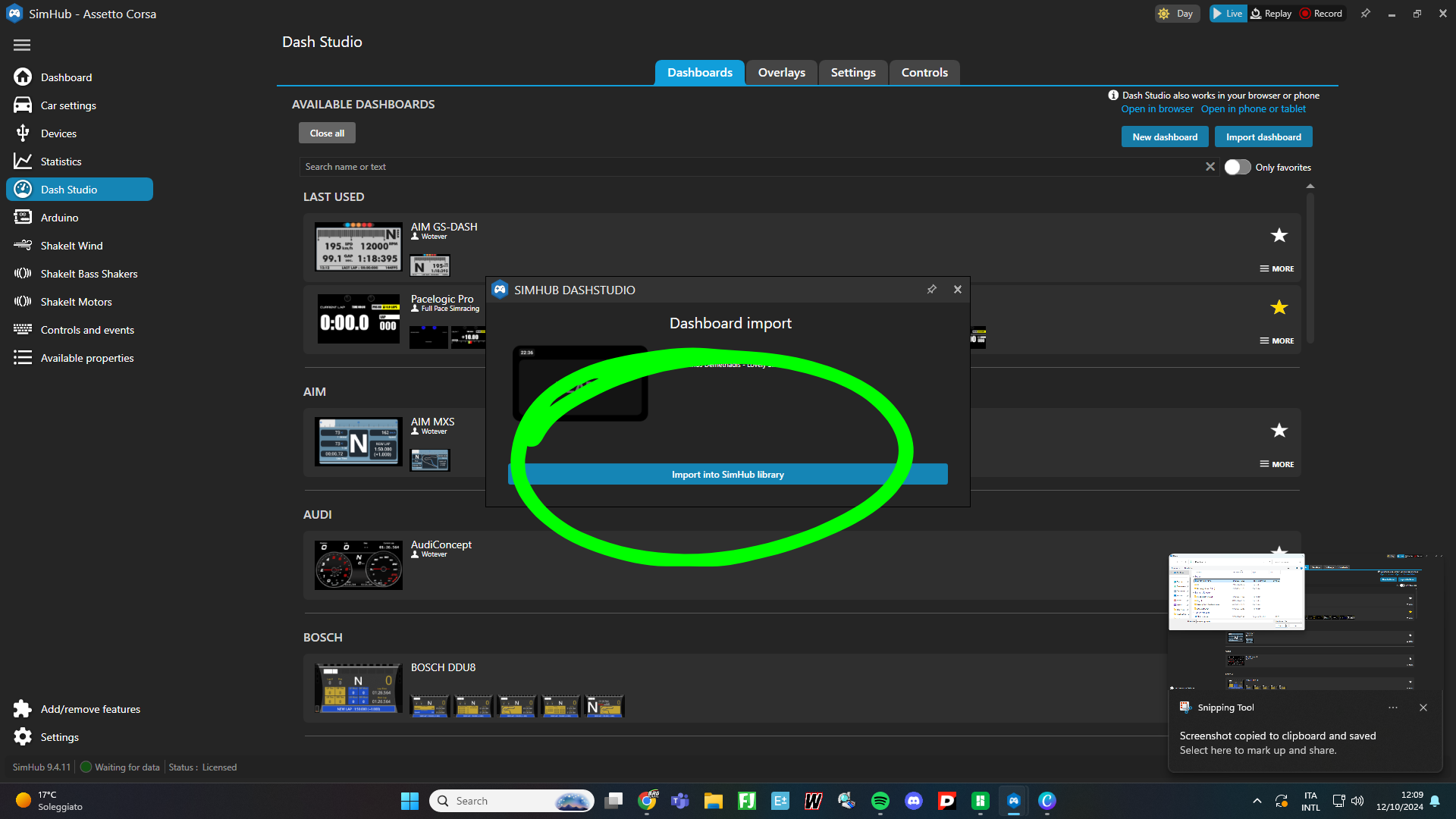1456x819 pixels.
Task: Close the Dashboard import dialog
Action: [x=958, y=290]
